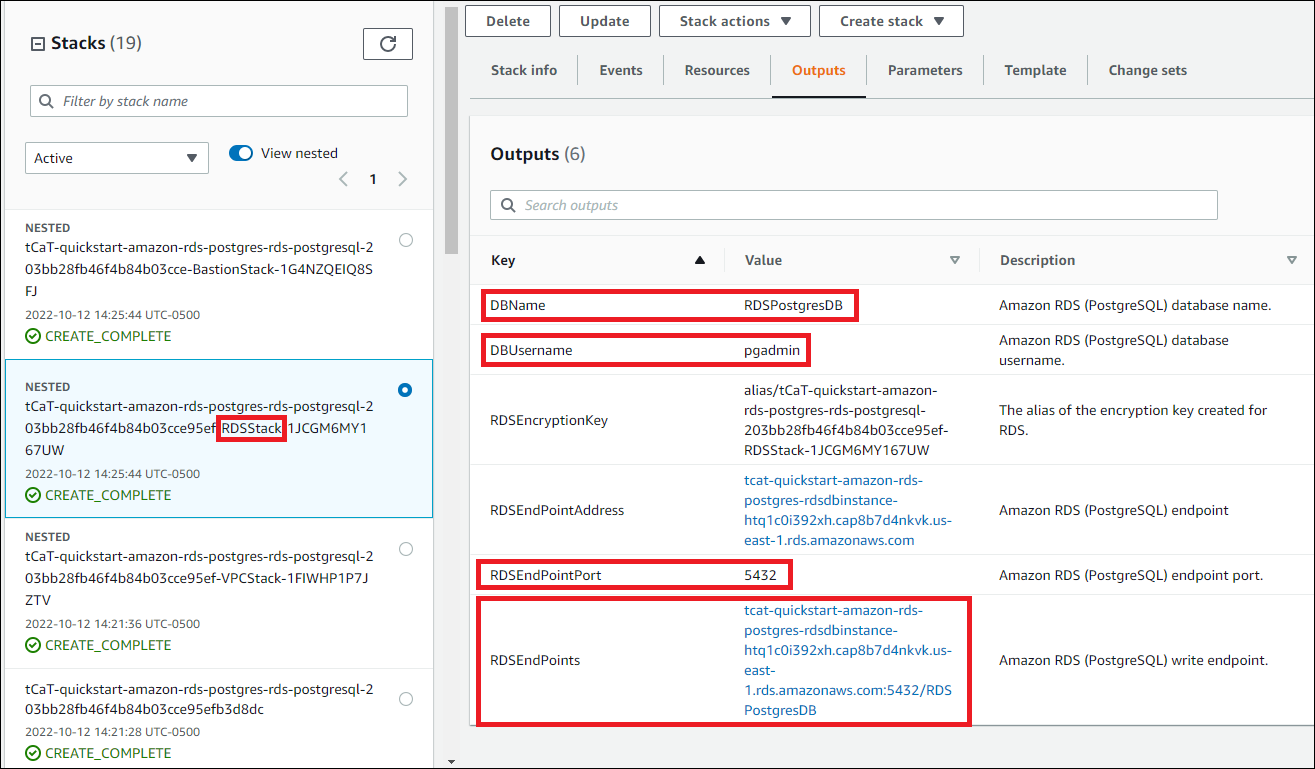The width and height of the screenshot is (1315, 769).
Task: Open the Stack actions dropdown
Action: point(736,21)
